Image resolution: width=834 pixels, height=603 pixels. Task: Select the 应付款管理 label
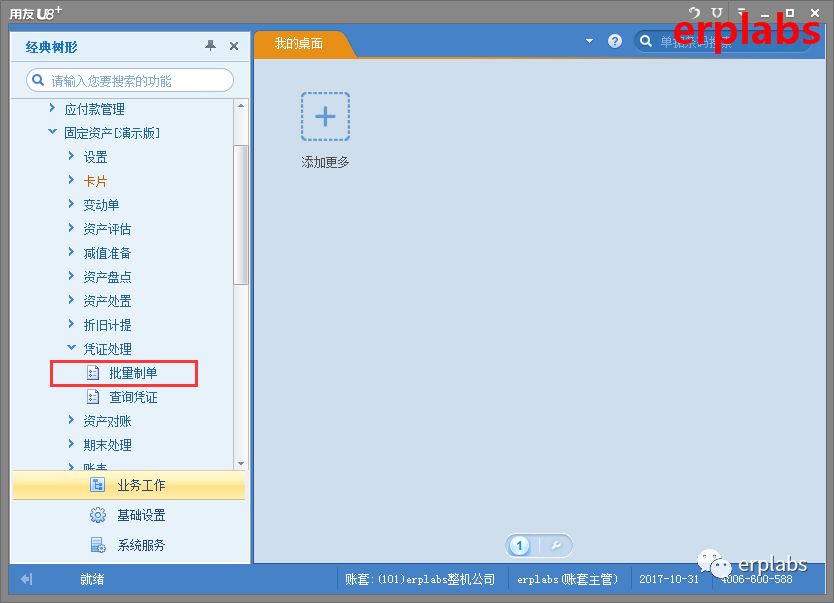point(95,110)
